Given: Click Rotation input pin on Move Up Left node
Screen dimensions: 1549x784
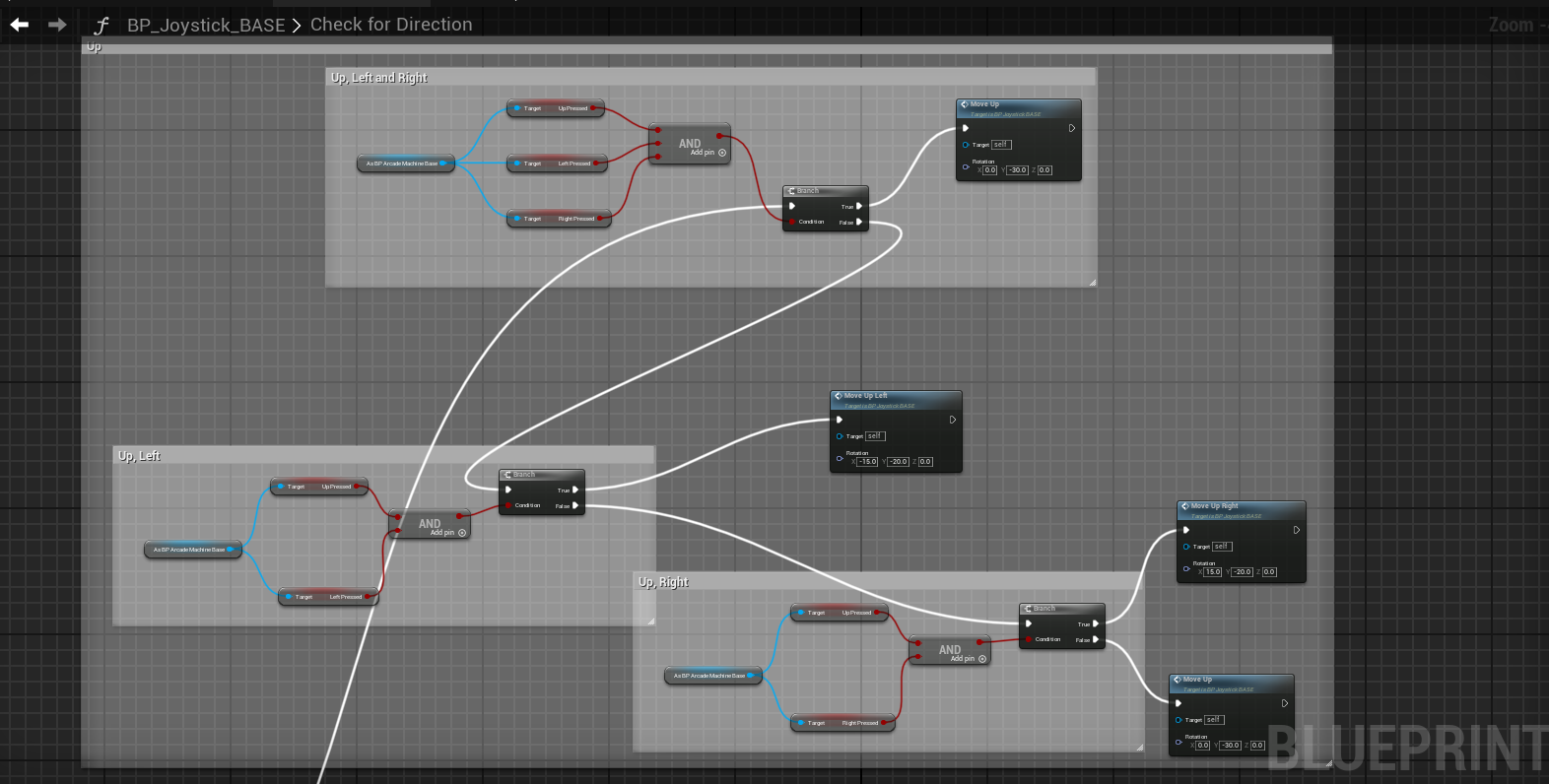Looking at the screenshot, I should click(x=840, y=458).
